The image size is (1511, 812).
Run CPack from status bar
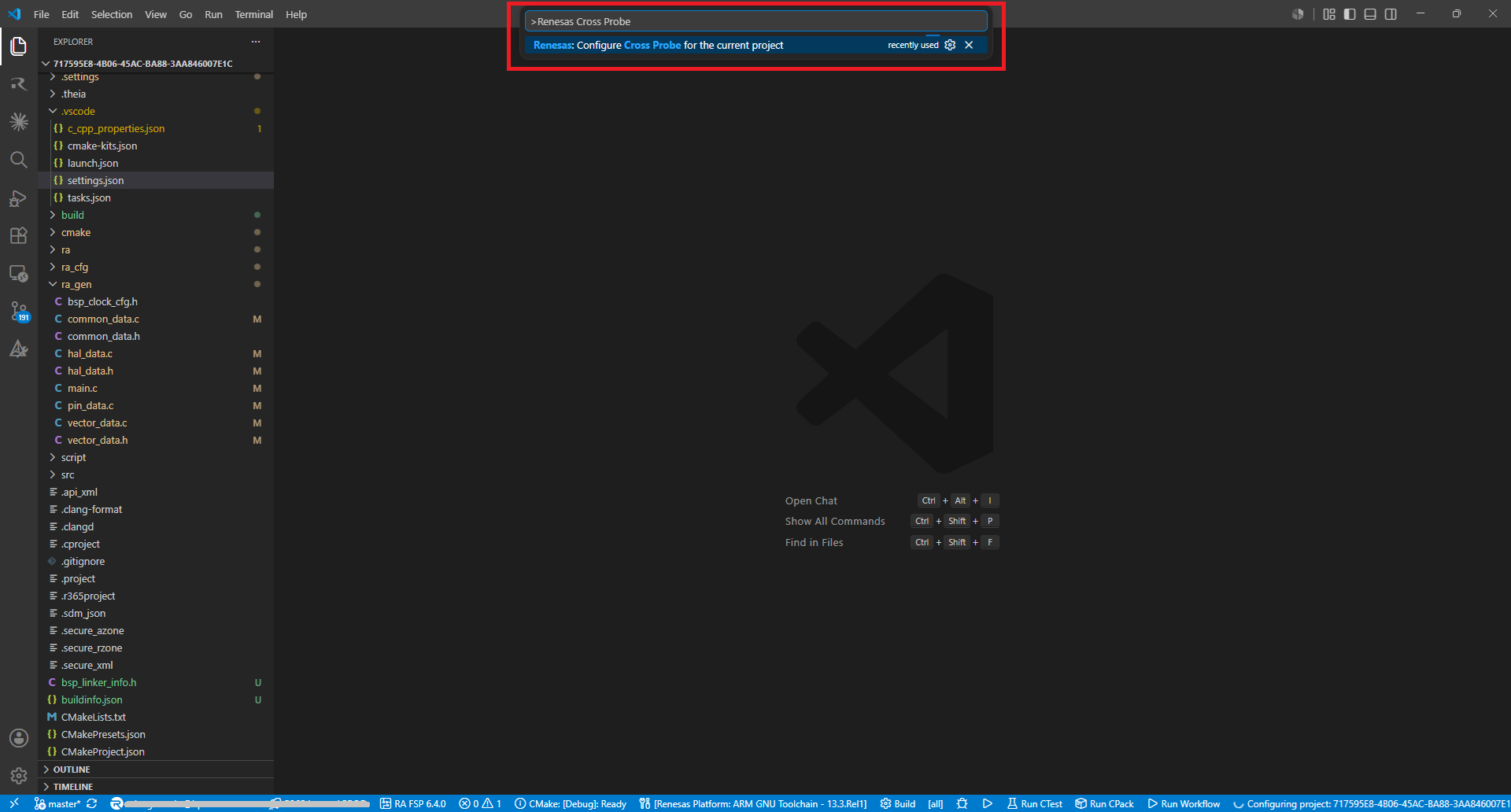[1105, 803]
